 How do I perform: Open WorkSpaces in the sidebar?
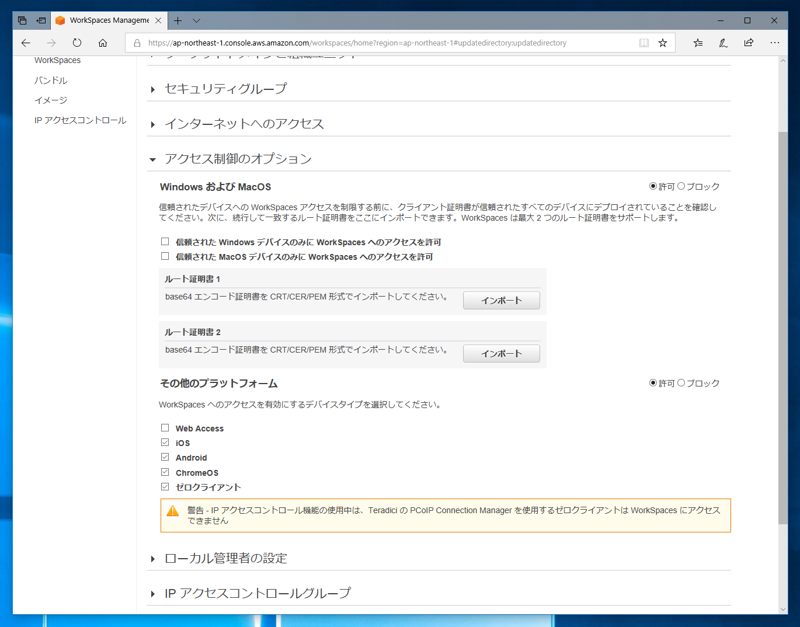(x=58, y=60)
